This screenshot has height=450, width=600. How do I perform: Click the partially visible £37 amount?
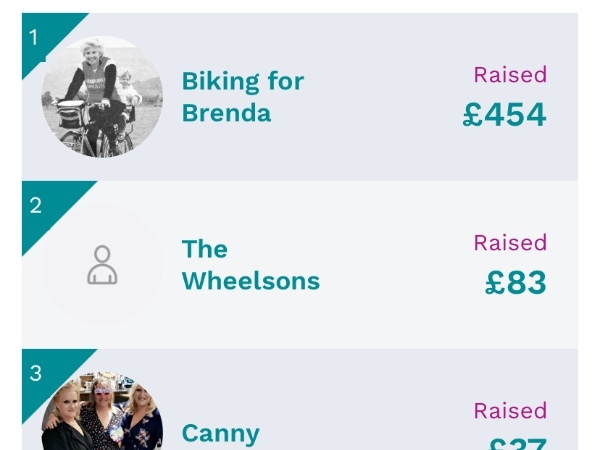coord(517,444)
